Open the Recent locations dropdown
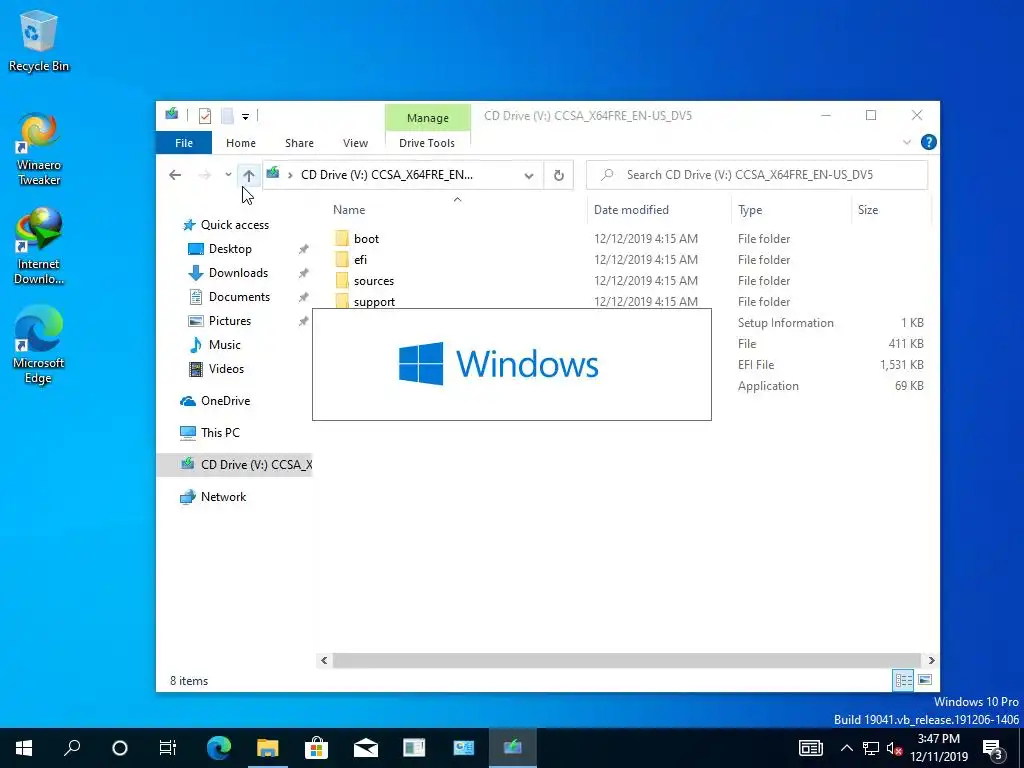The width and height of the screenshot is (1024, 768). 228,175
